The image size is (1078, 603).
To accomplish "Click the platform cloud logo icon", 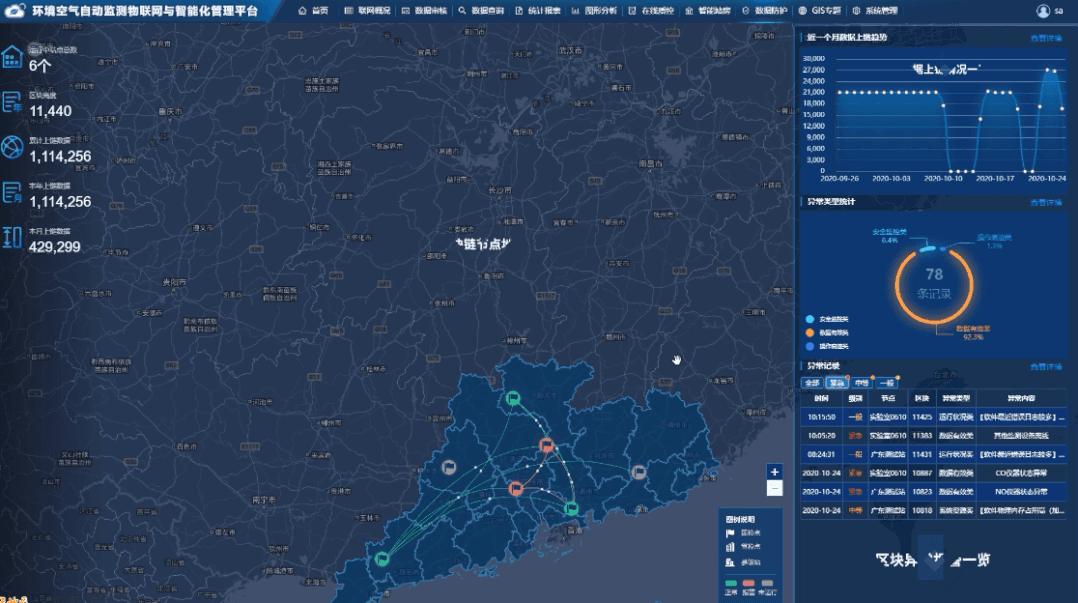I will click(x=16, y=10).
